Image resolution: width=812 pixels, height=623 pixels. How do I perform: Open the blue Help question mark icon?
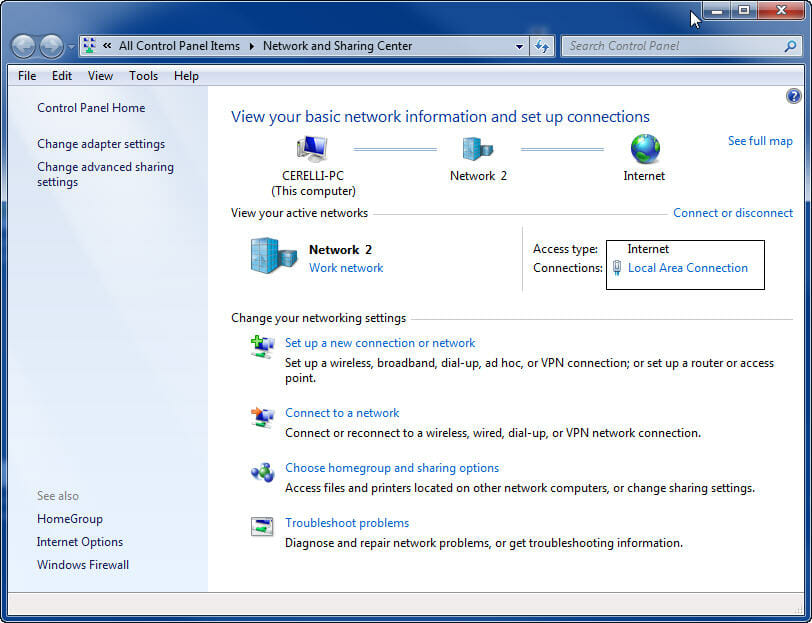tap(793, 96)
